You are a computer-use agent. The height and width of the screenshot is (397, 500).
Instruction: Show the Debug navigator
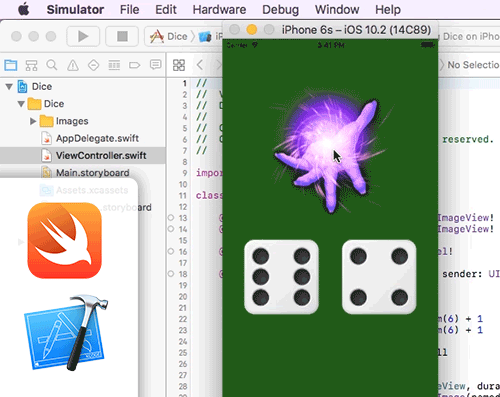[x=114, y=65]
